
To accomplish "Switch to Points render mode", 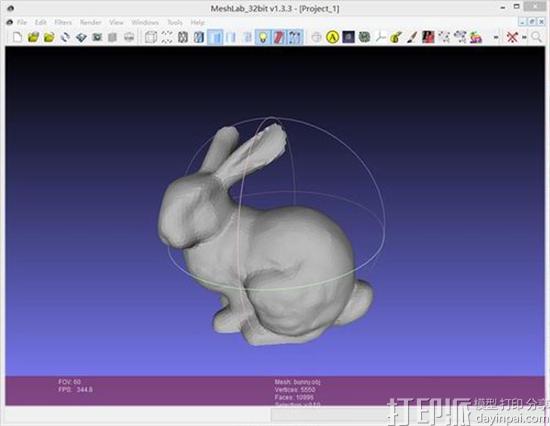I will [167, 37].
